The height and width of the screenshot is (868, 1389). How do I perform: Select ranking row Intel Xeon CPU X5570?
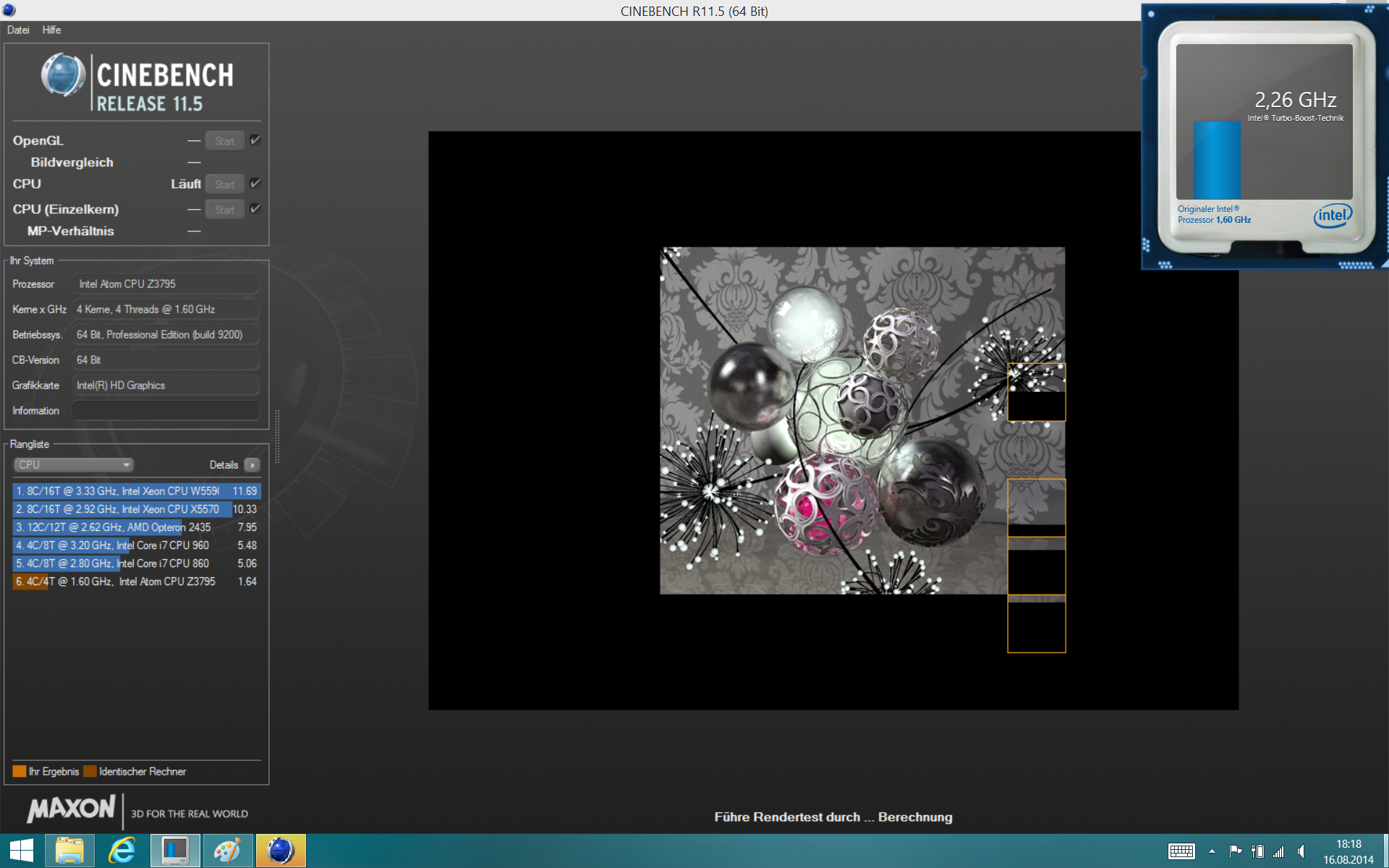coord(137,509)
